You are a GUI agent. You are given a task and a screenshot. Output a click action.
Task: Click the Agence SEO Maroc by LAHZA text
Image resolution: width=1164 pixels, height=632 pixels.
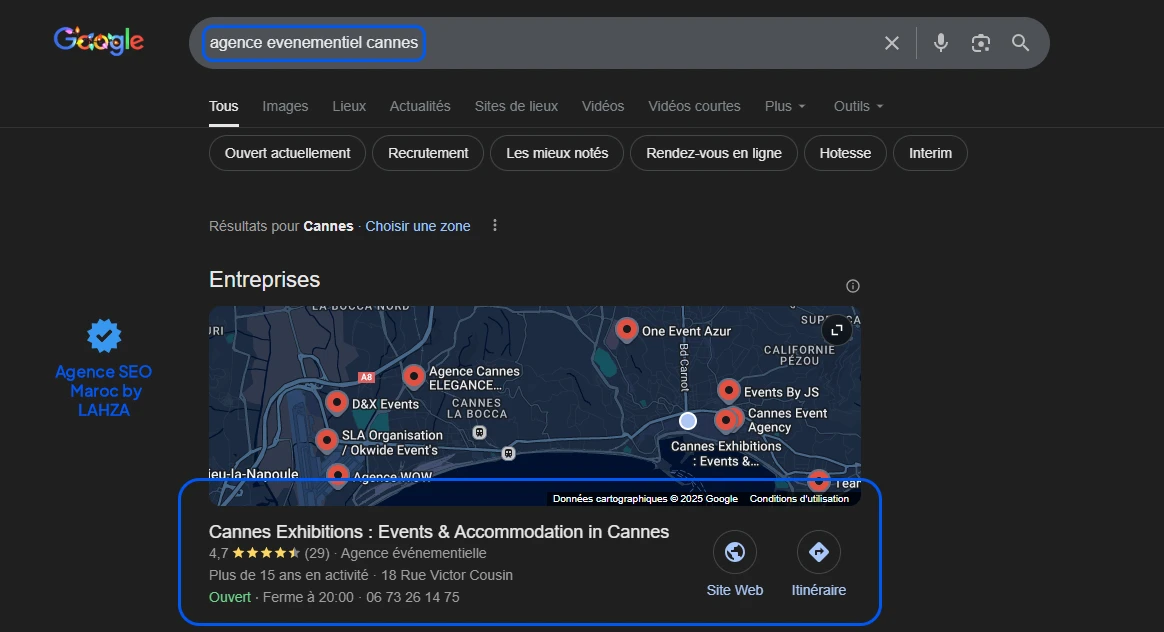pyautogui.click(x=104, y=391)
